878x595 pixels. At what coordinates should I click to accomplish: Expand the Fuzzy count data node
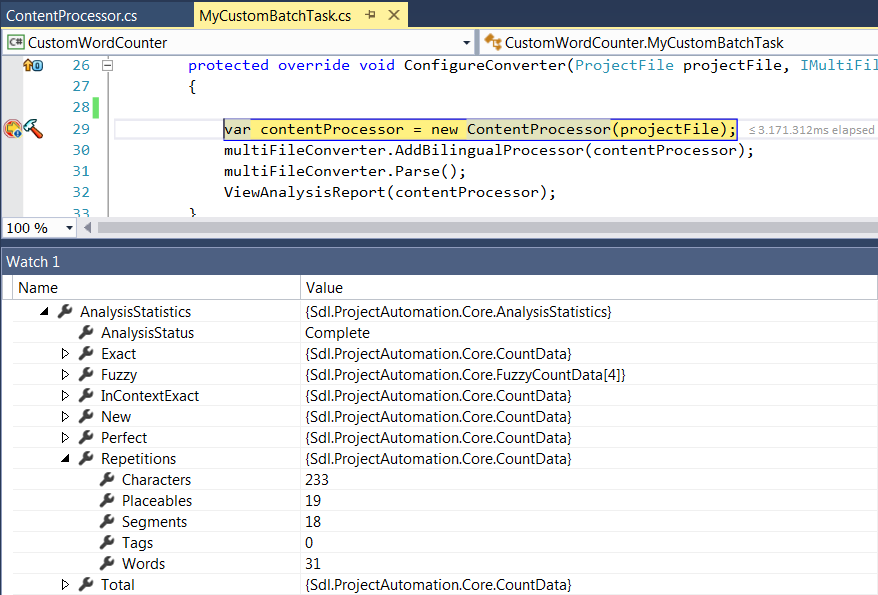point(66,375)
